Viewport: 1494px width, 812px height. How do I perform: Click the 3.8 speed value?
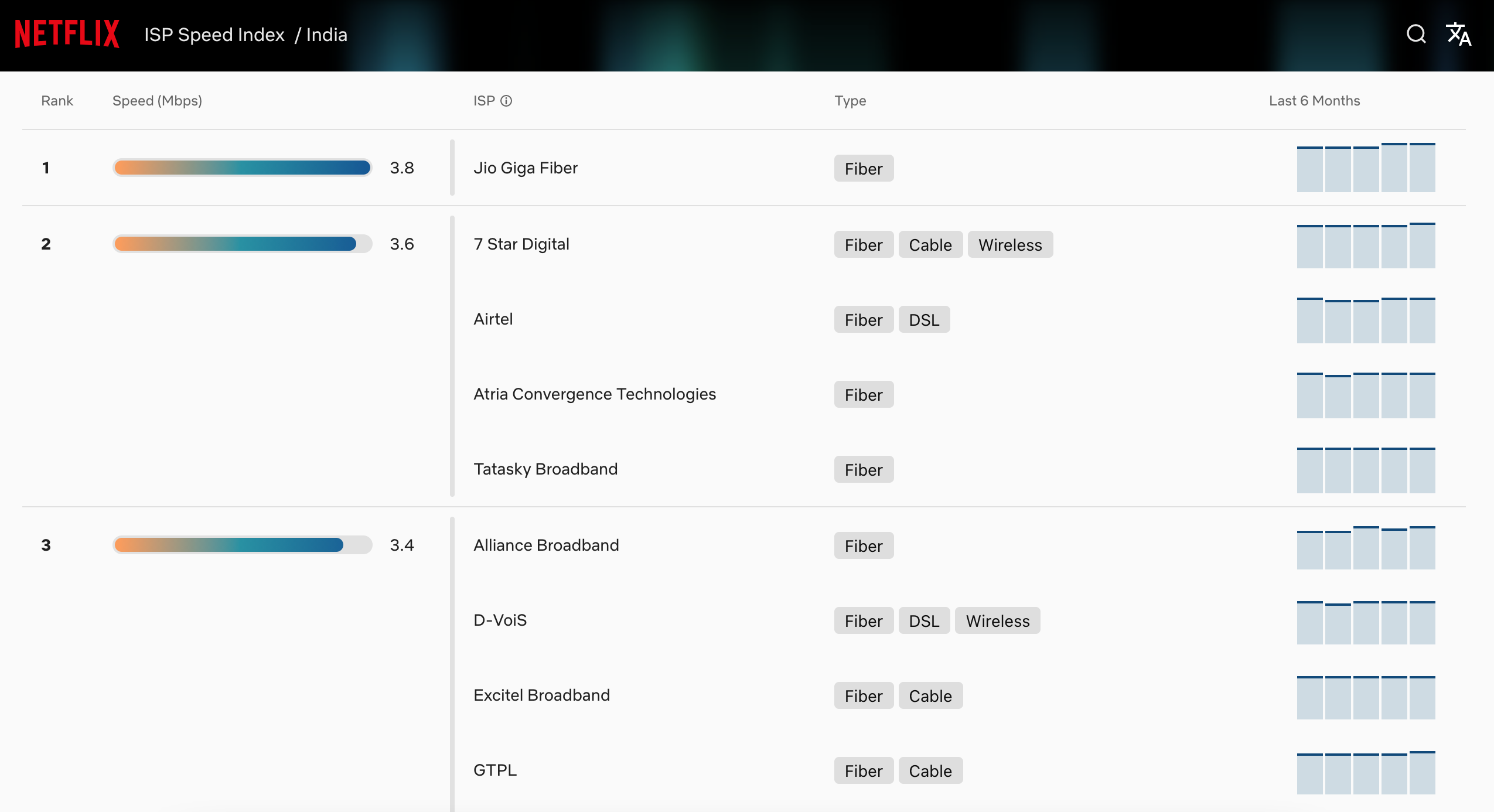tap(402, 168)
